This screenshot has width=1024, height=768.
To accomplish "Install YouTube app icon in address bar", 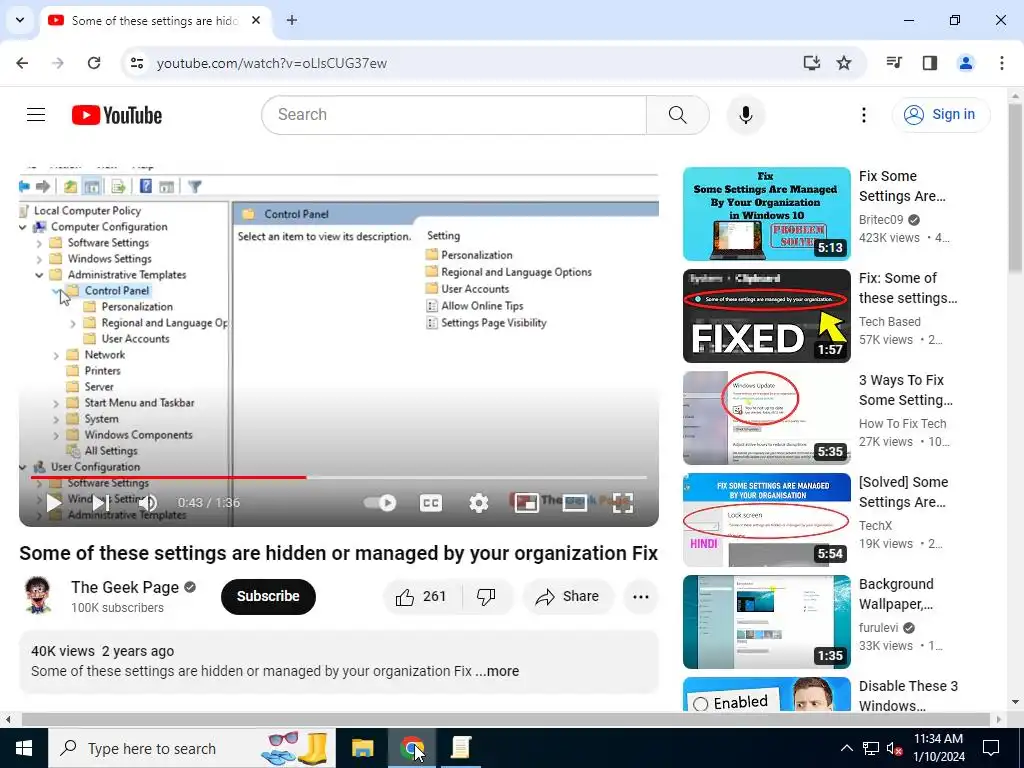I will coord(811,63).
